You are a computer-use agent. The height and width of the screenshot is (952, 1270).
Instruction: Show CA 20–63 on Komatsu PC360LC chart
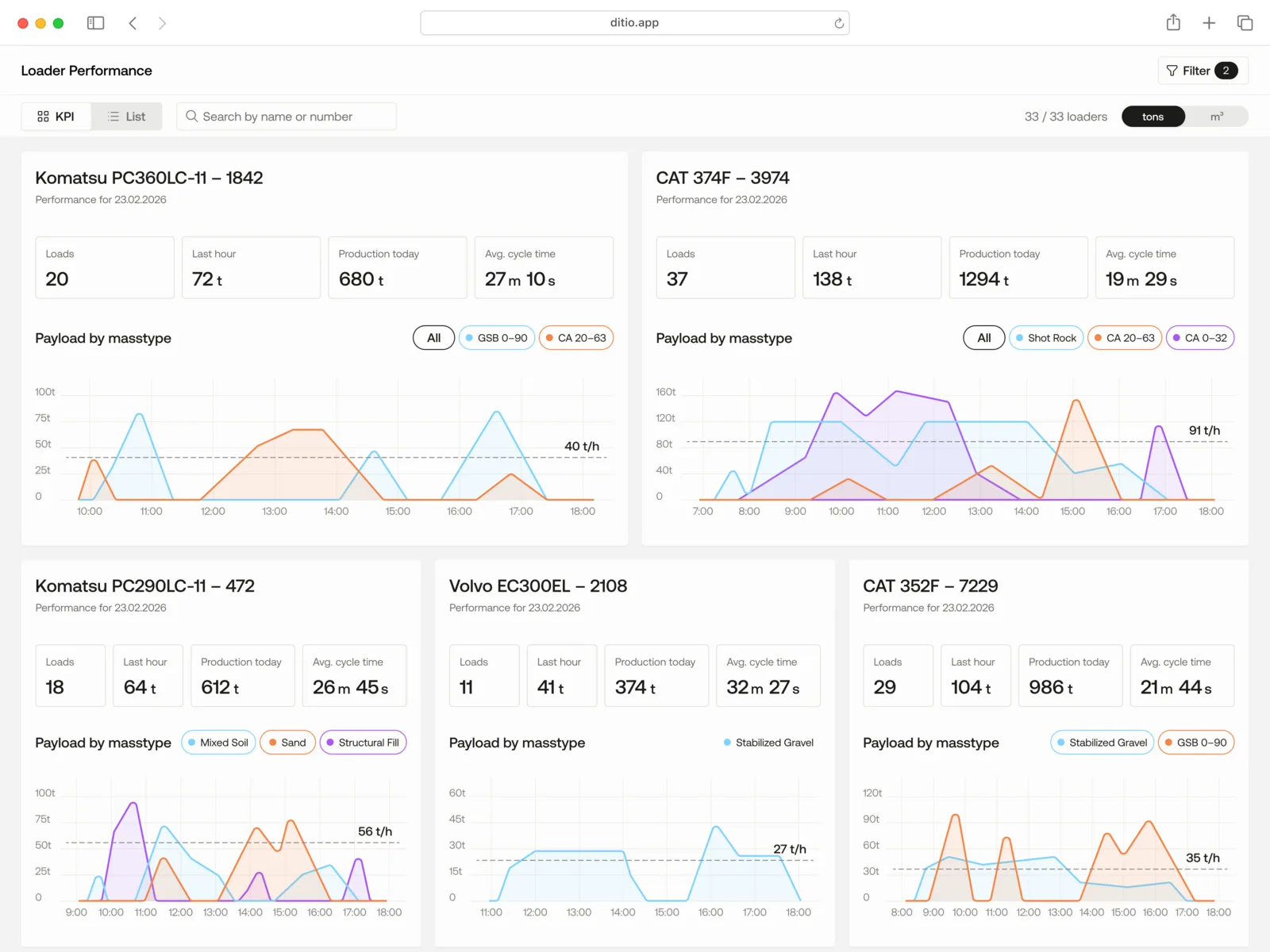(576, 337)
